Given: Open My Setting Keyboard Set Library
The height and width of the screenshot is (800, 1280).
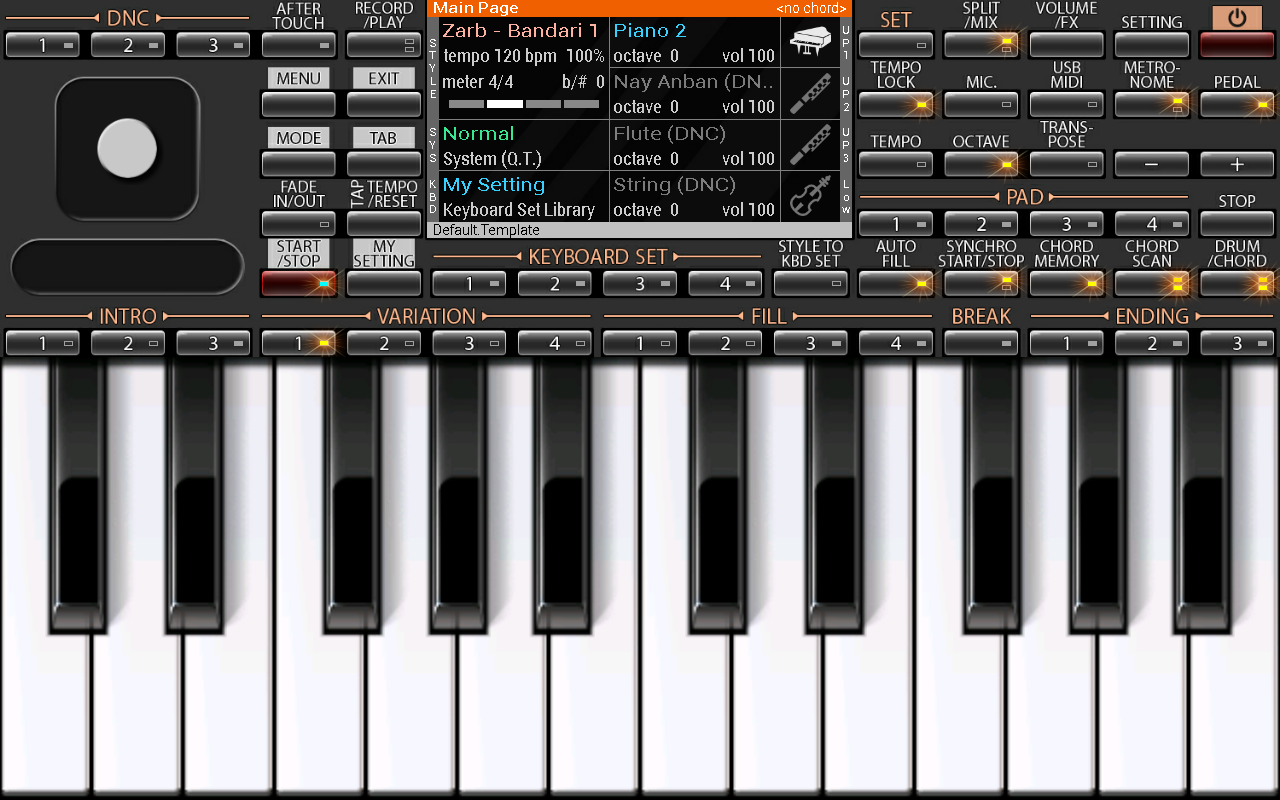Looking at the screenshot, I should (x=524, y=197).
